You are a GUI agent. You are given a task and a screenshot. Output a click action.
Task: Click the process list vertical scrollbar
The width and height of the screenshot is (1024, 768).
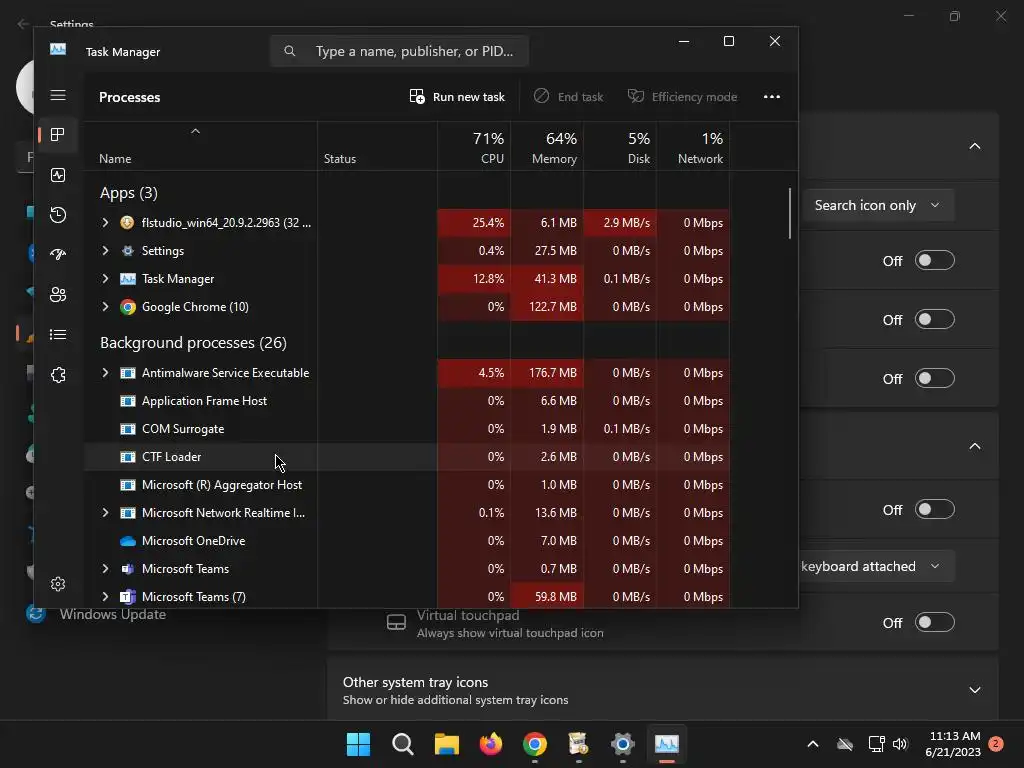point(790,214)
